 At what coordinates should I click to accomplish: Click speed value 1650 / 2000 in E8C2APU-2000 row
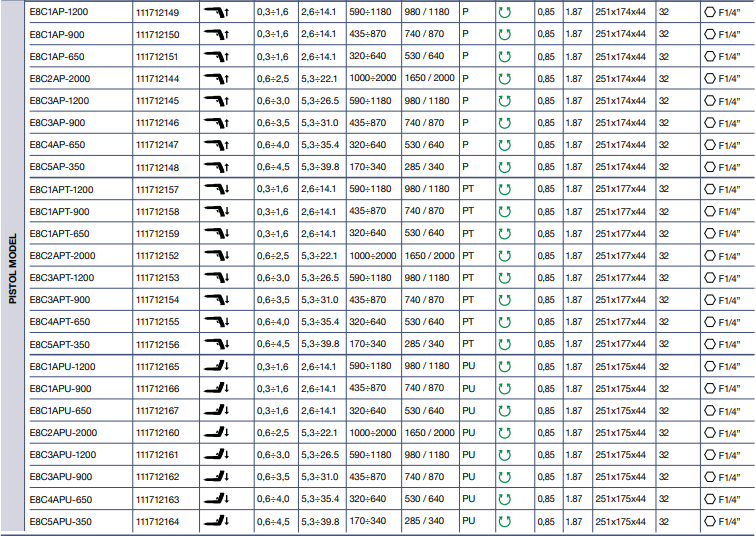[430, 432]
